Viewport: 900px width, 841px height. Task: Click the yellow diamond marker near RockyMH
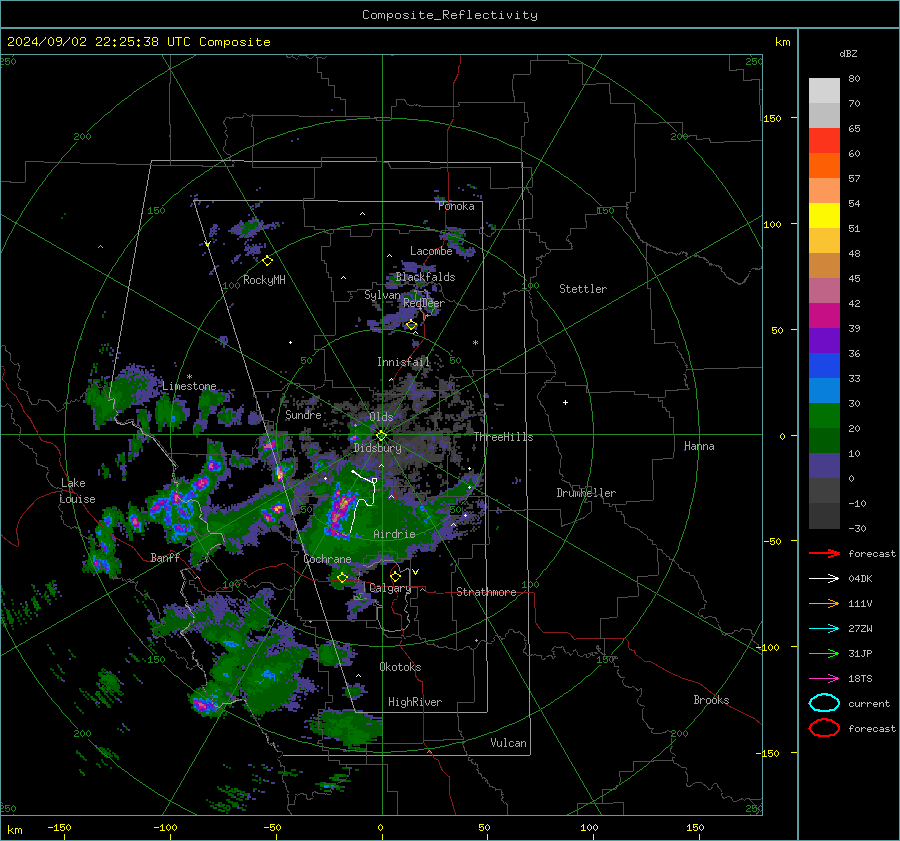tap(267, 261)
